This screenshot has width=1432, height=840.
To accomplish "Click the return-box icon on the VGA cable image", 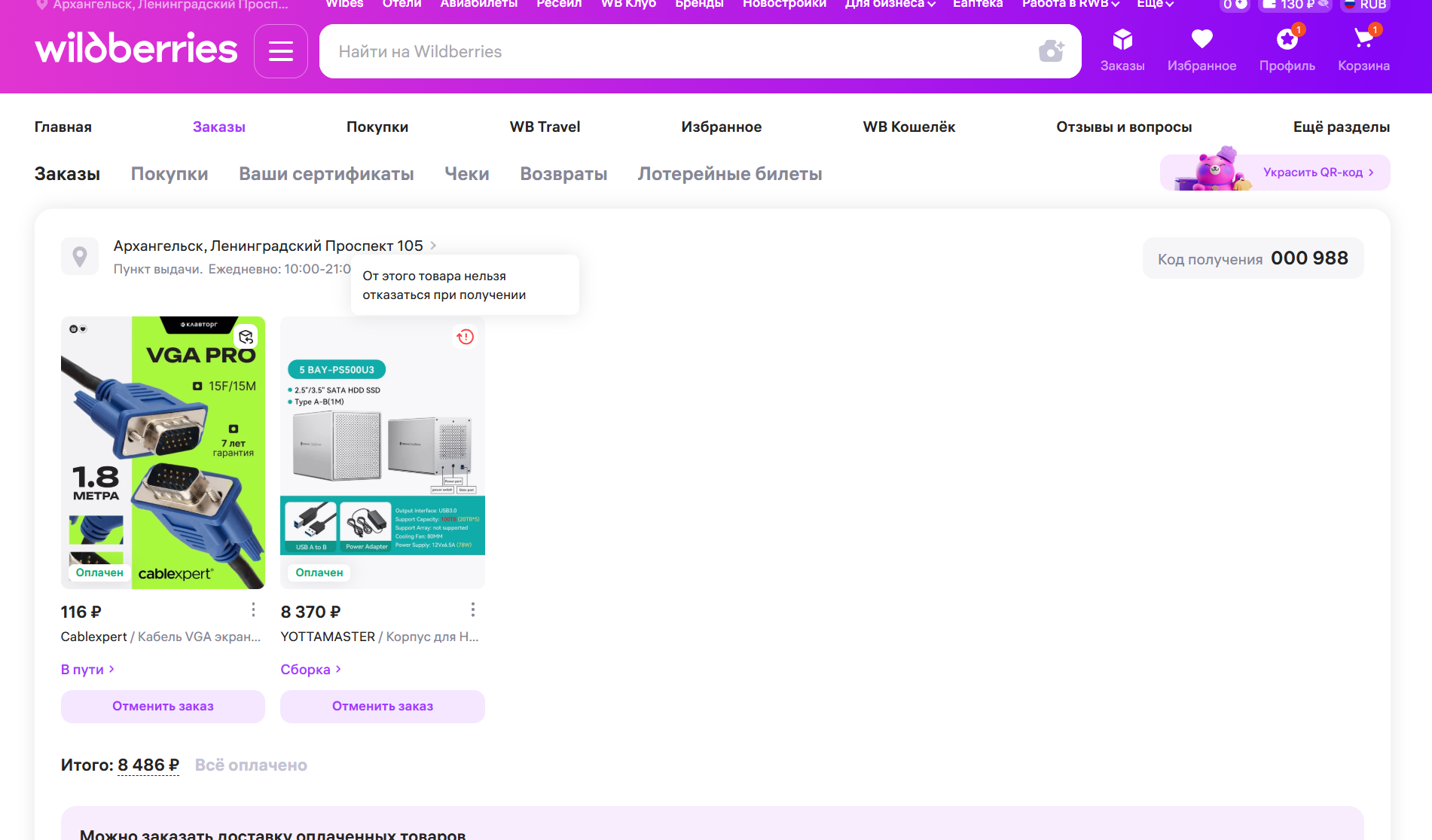I will [x=246, y=336].
